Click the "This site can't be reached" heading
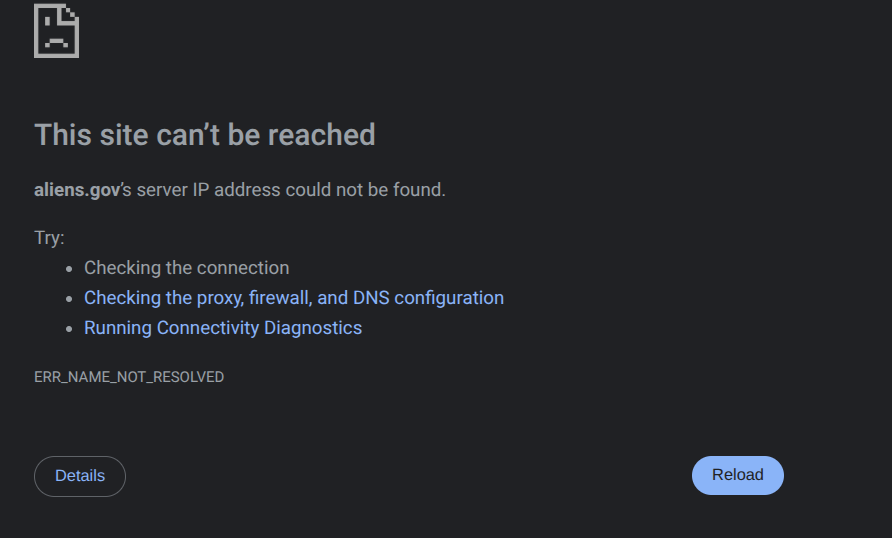The image size is (892, 538). tap(205, 135)
